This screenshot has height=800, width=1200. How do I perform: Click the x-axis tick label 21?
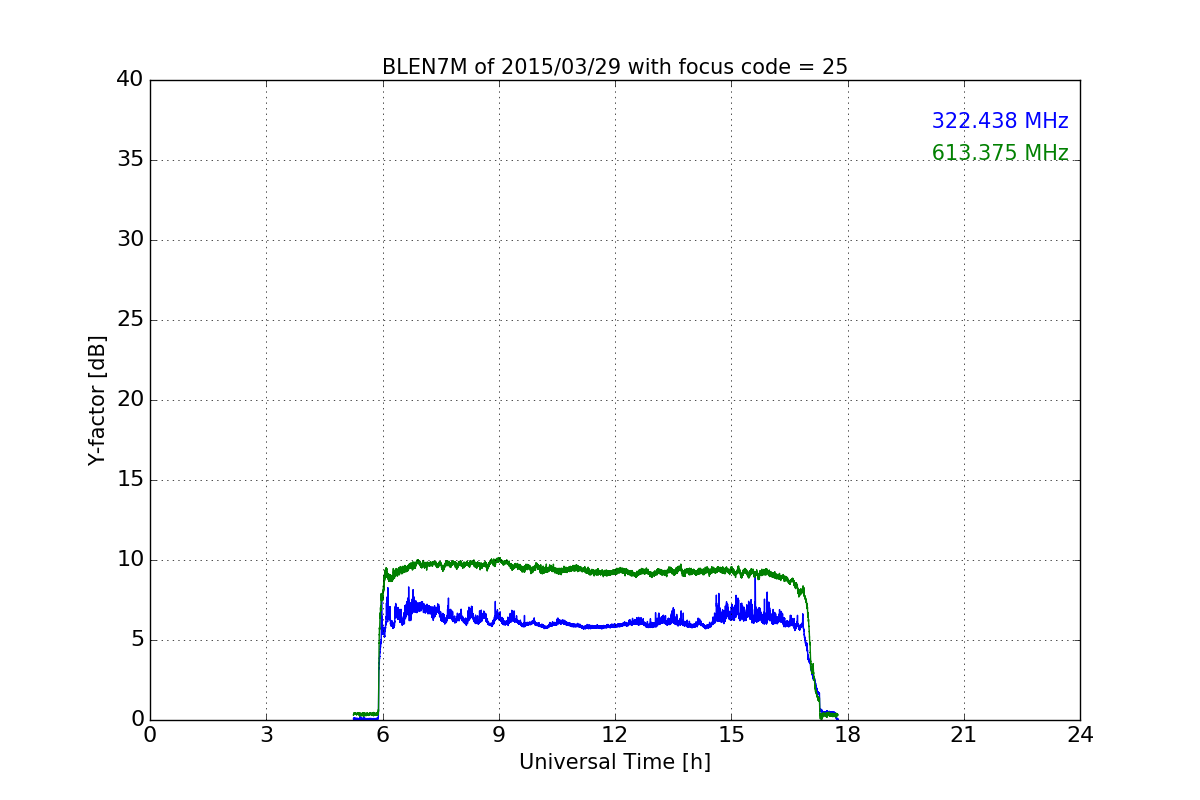tap(964, 734)
